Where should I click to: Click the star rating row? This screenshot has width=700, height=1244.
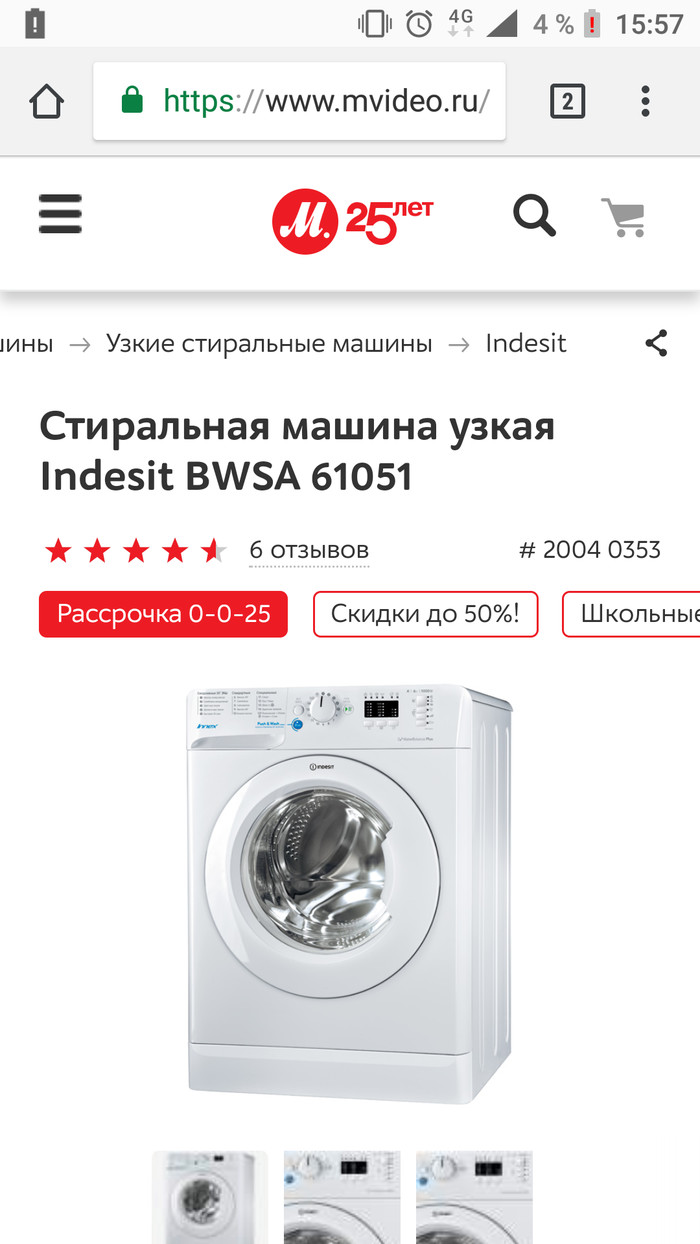point(136,550)
